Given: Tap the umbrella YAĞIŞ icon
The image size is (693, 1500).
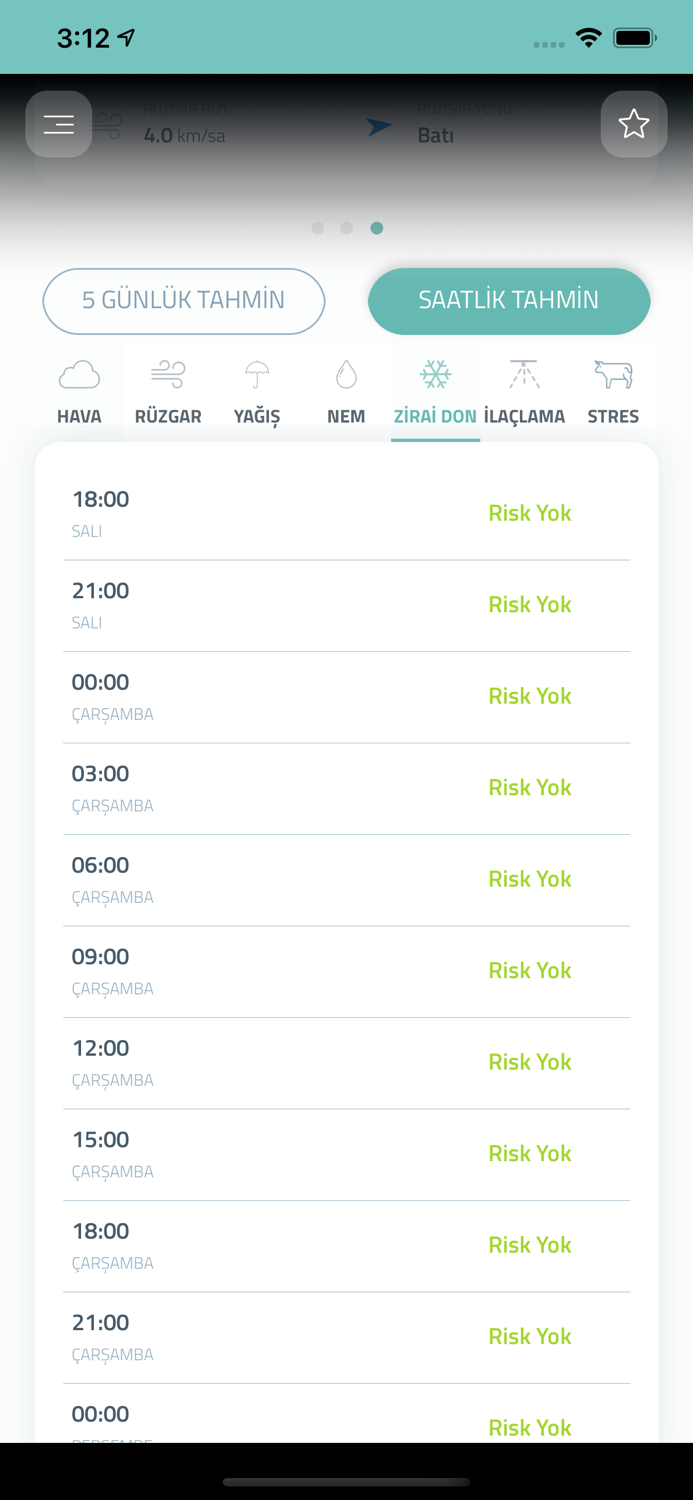Looking at the screenshot, I should coord(256,373).
